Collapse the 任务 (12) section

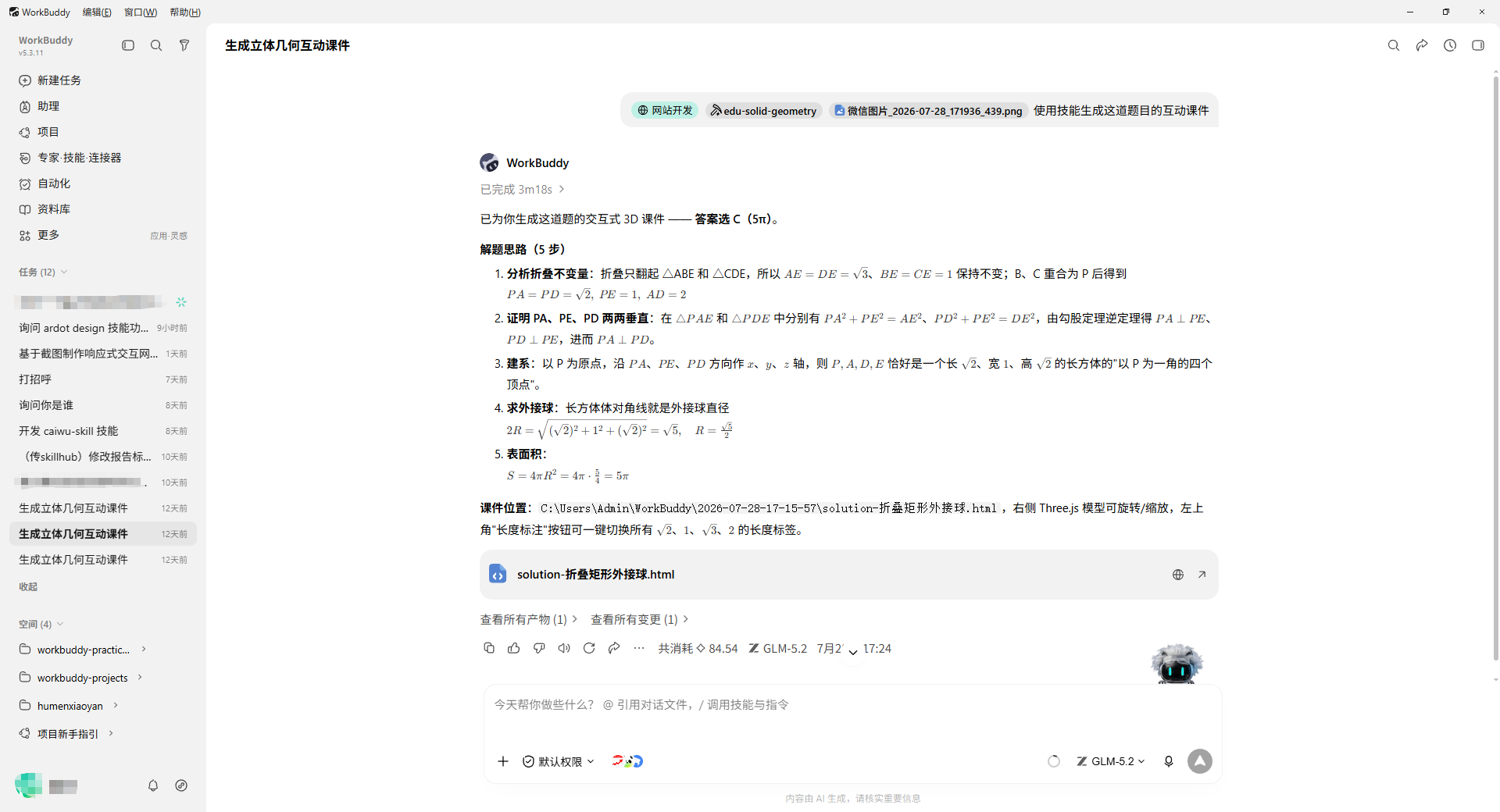43,272
